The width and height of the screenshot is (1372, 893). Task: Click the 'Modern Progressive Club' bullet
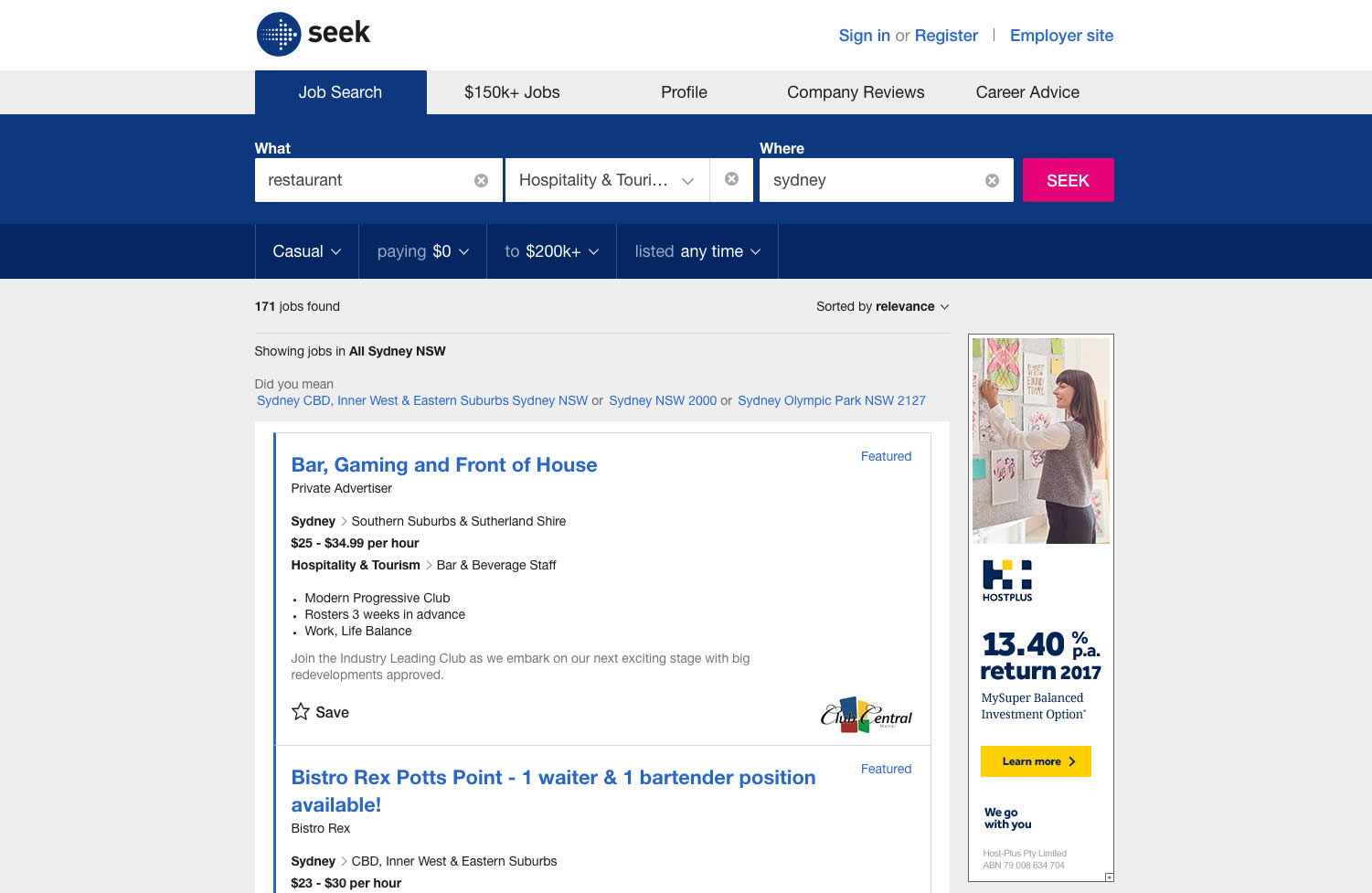click(378, 598)
